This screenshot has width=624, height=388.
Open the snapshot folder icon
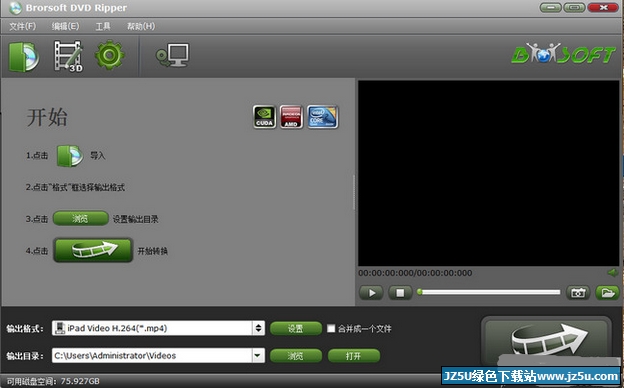click(x=607, y=293)
